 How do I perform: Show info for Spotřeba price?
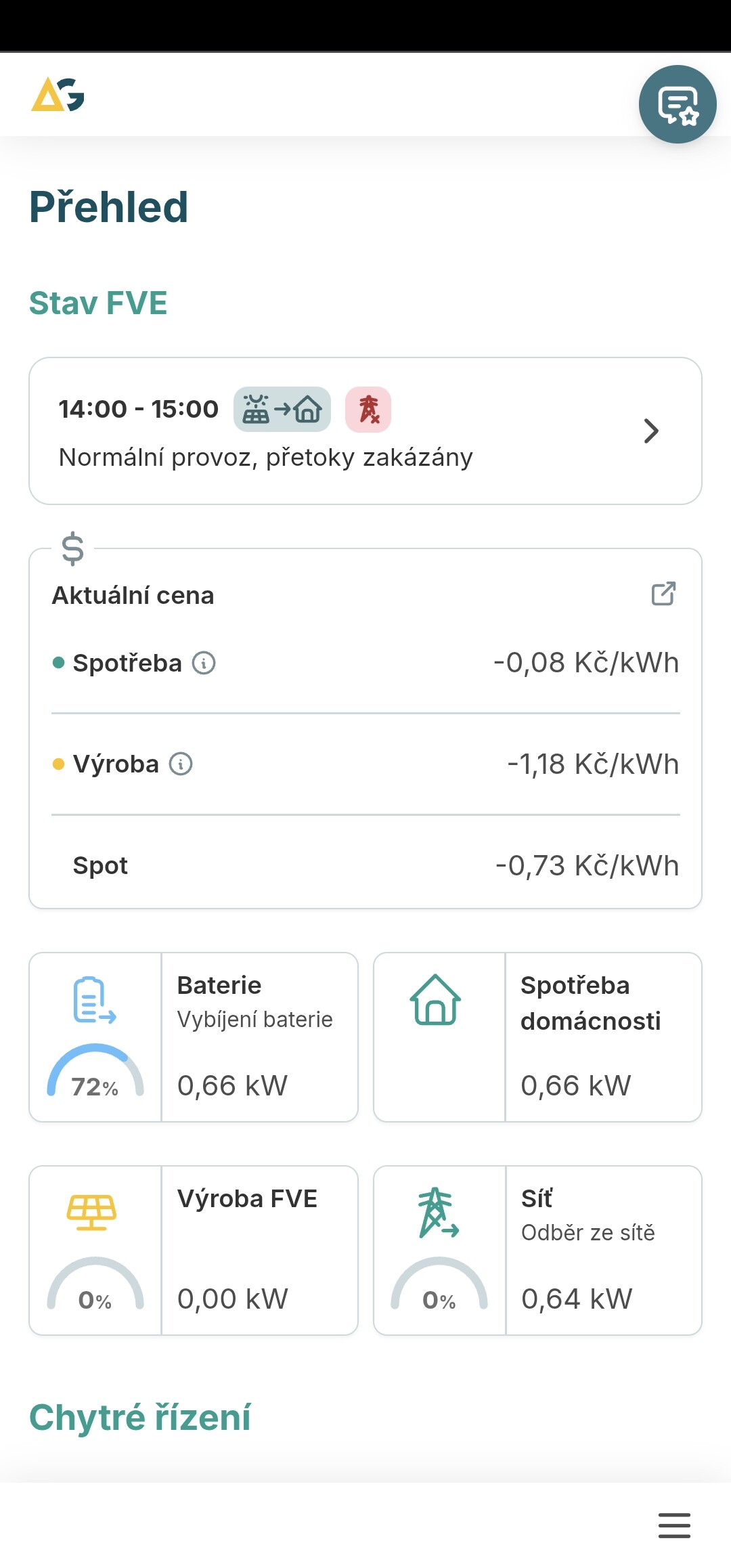pyautogui.click(x=204, y=663)
